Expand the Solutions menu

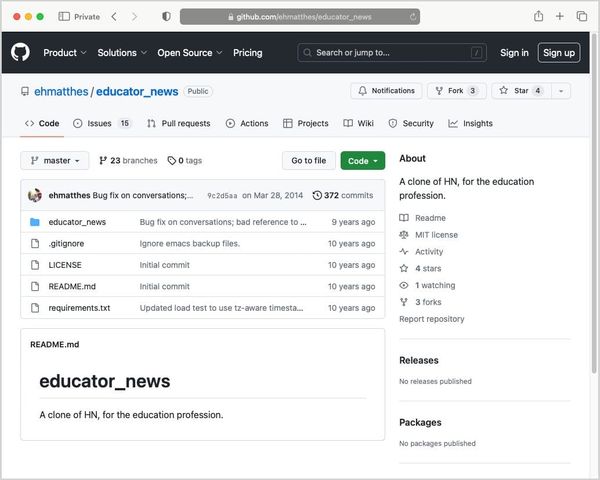tap(122, 52)
